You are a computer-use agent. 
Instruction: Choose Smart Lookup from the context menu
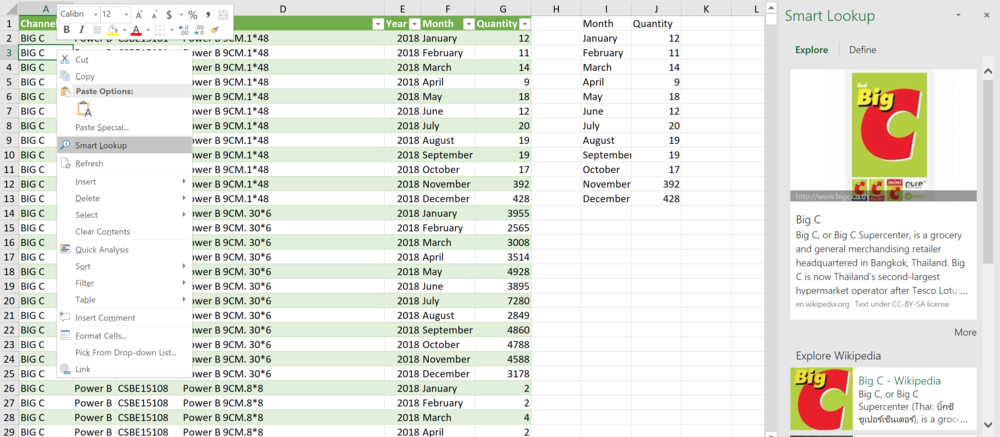click(101, 145)
